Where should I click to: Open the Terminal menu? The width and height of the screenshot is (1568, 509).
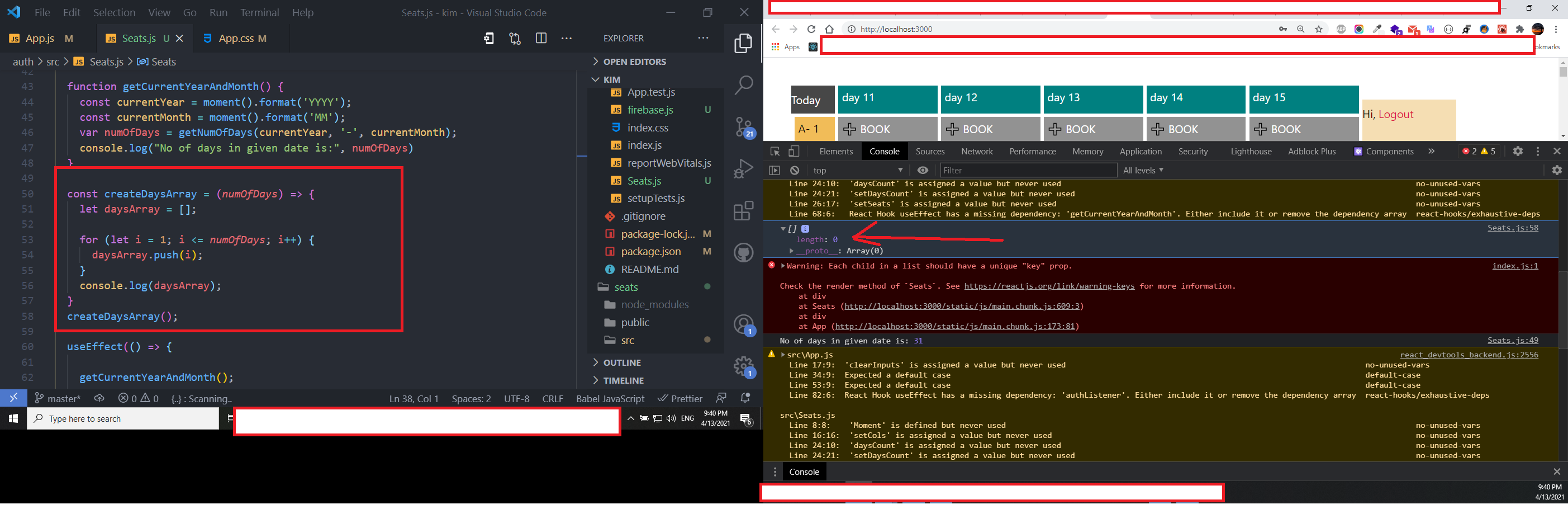(x=259, y=13)
